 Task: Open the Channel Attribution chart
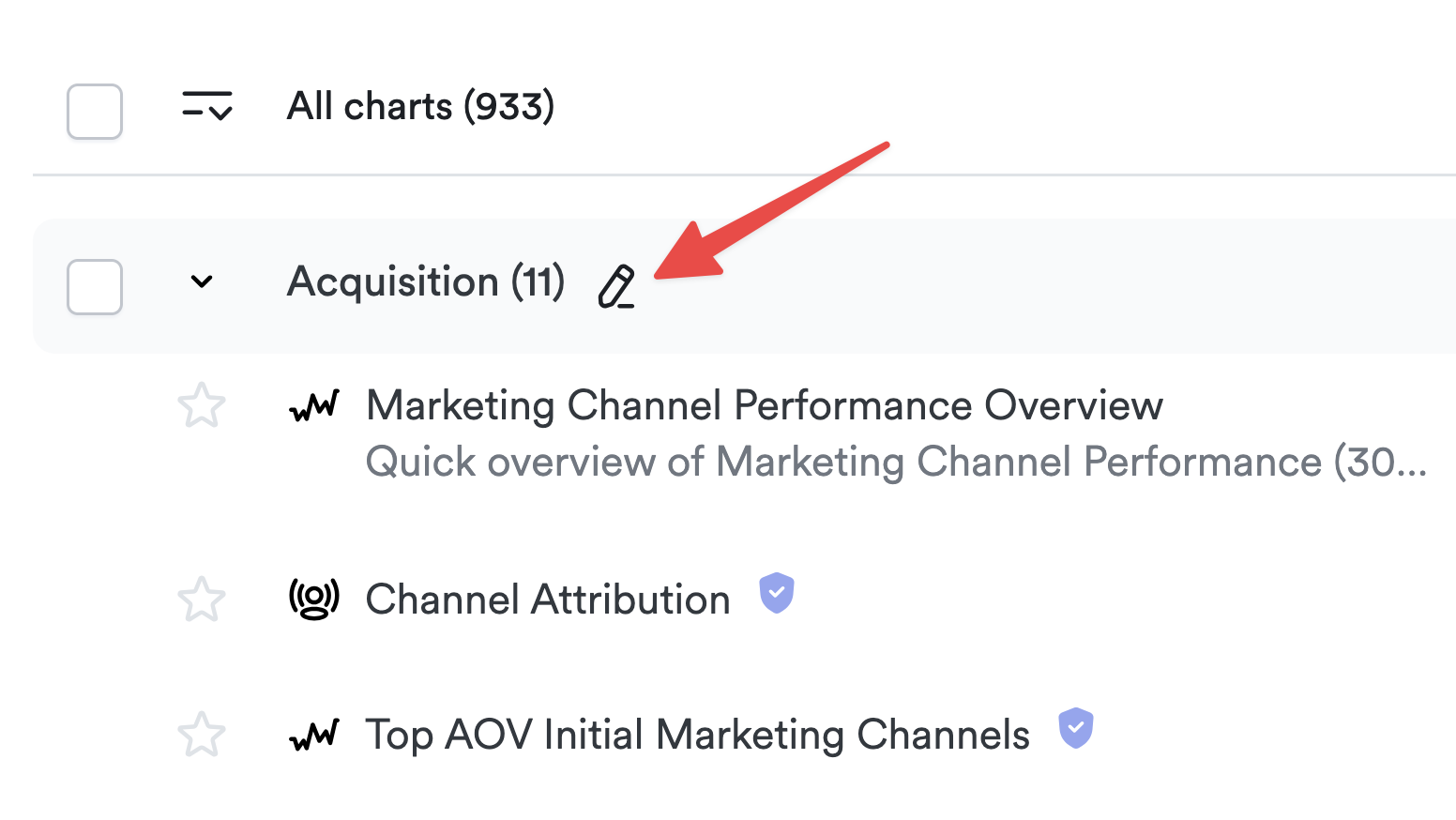pos(548,600)
